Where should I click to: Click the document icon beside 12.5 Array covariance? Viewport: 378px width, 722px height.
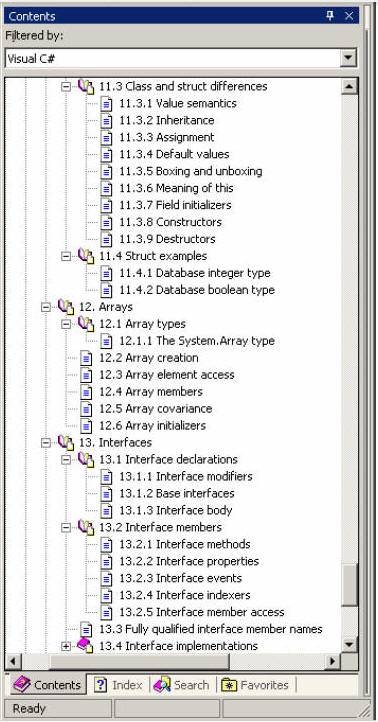[x=86, y=409]
